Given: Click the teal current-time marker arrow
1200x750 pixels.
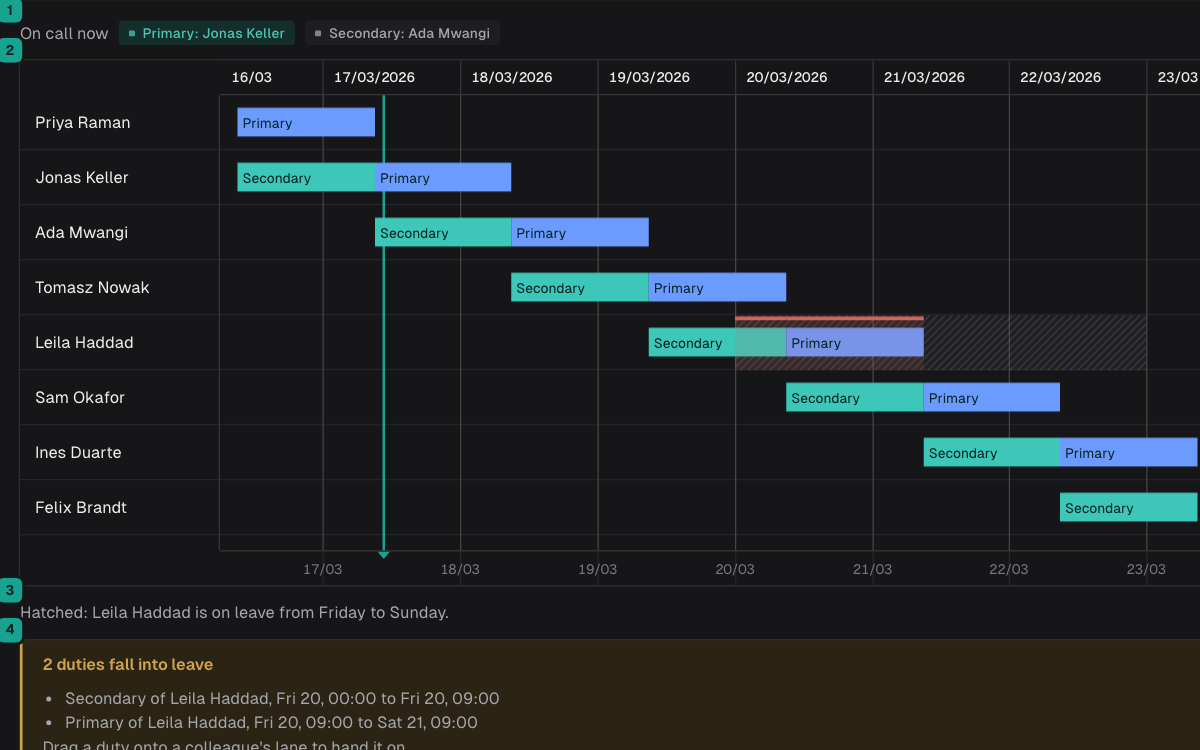Looking at the screenshot, I should [x=383, y=554].
